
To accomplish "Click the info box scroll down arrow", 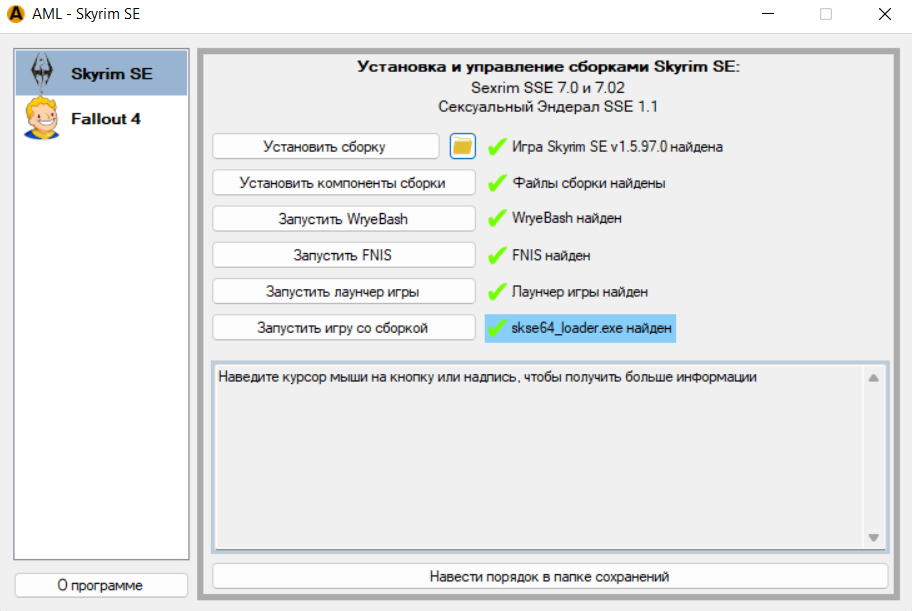I will click(873, 537).
